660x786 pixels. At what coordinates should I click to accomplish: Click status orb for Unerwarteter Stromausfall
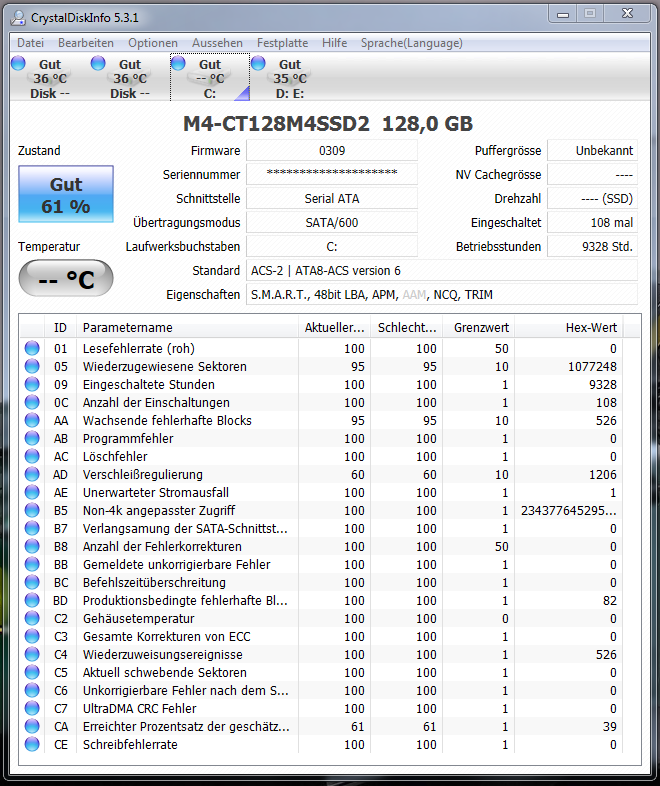coord(32,492)
